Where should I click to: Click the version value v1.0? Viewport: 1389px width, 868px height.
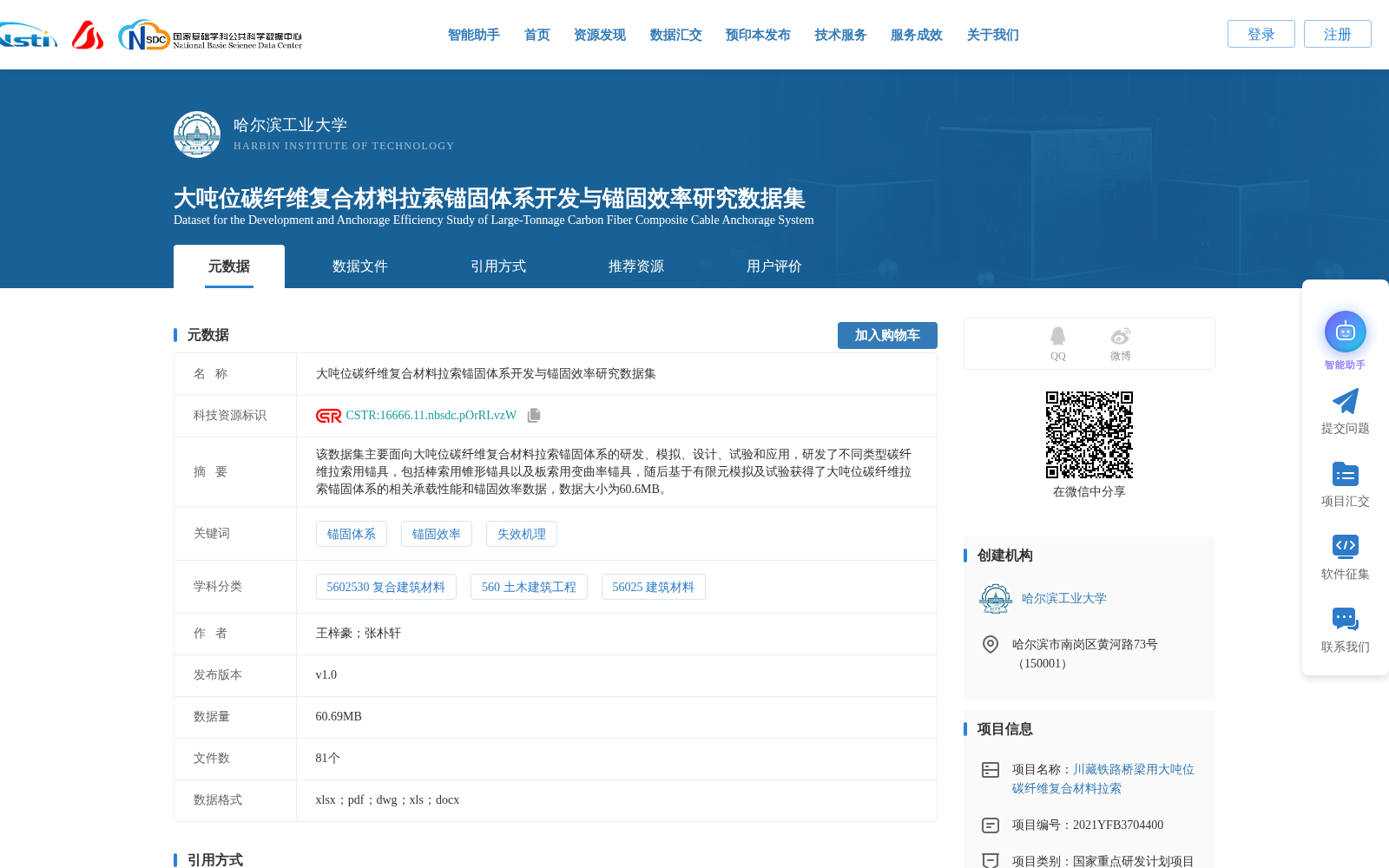pyautogui.click(x=326, y=675)
